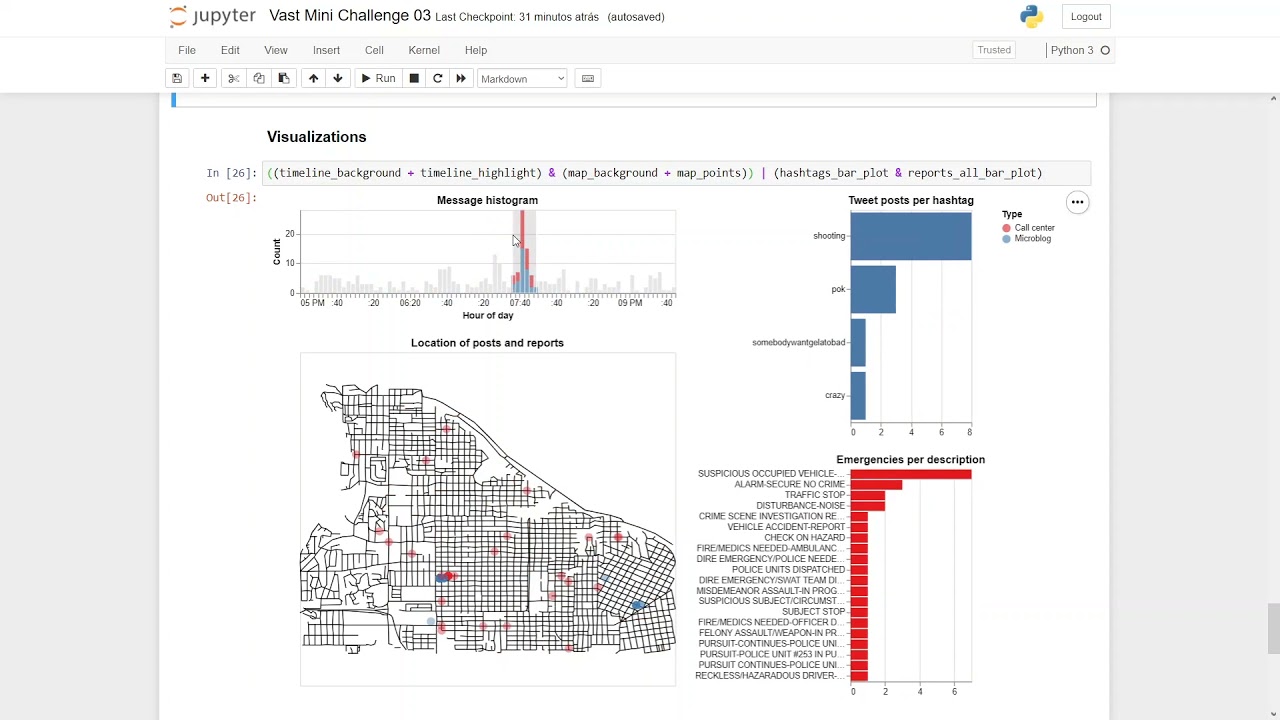Interrupt the kernel with stop icon
The height and width of the screenshot is (720, 1280).
pos(414,78)
